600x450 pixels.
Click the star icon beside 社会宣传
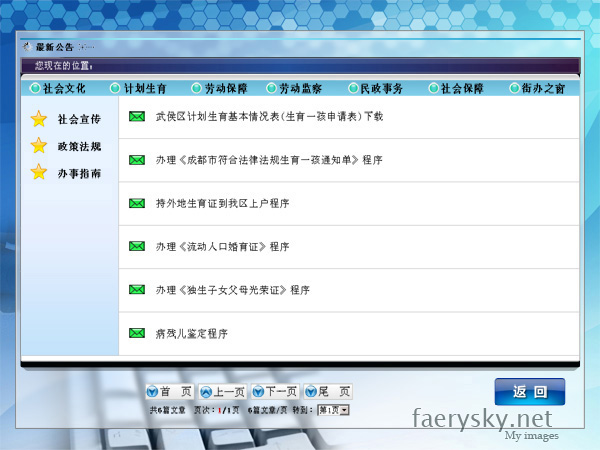39,119
